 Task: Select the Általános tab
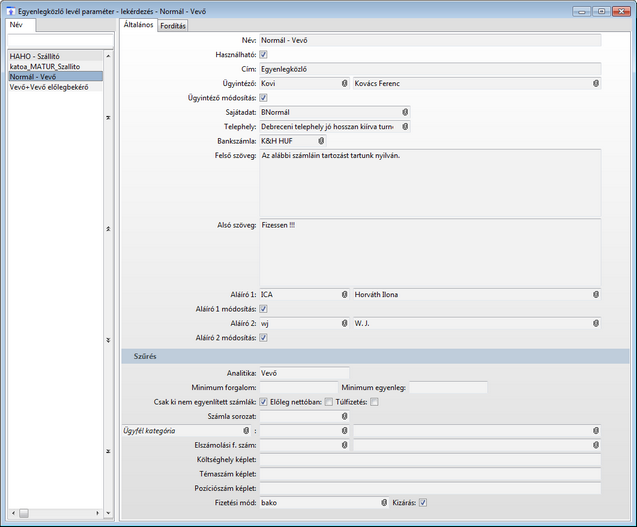[139, 25]
